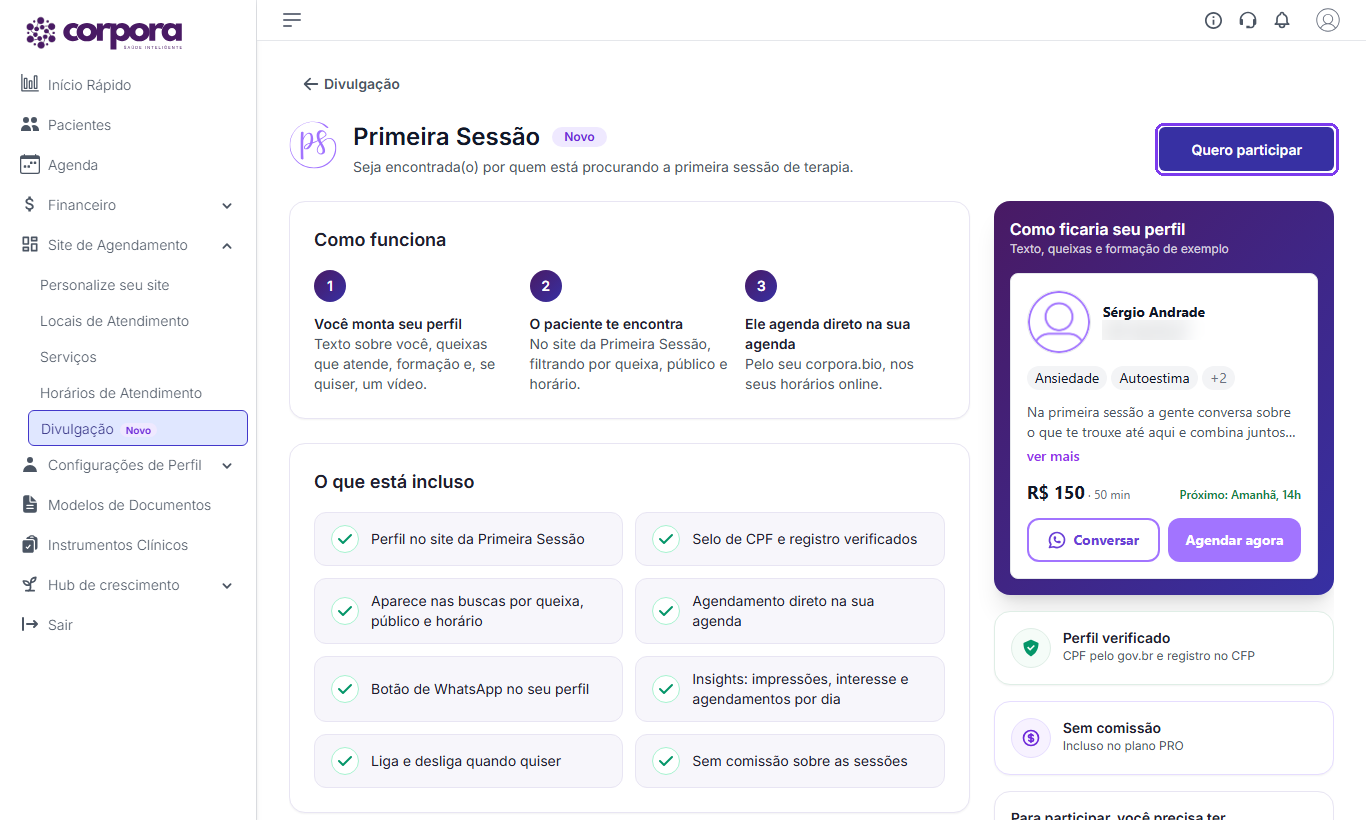
Task: Collapse the Site de Agendamento chevron
Action: coord(227,245)
